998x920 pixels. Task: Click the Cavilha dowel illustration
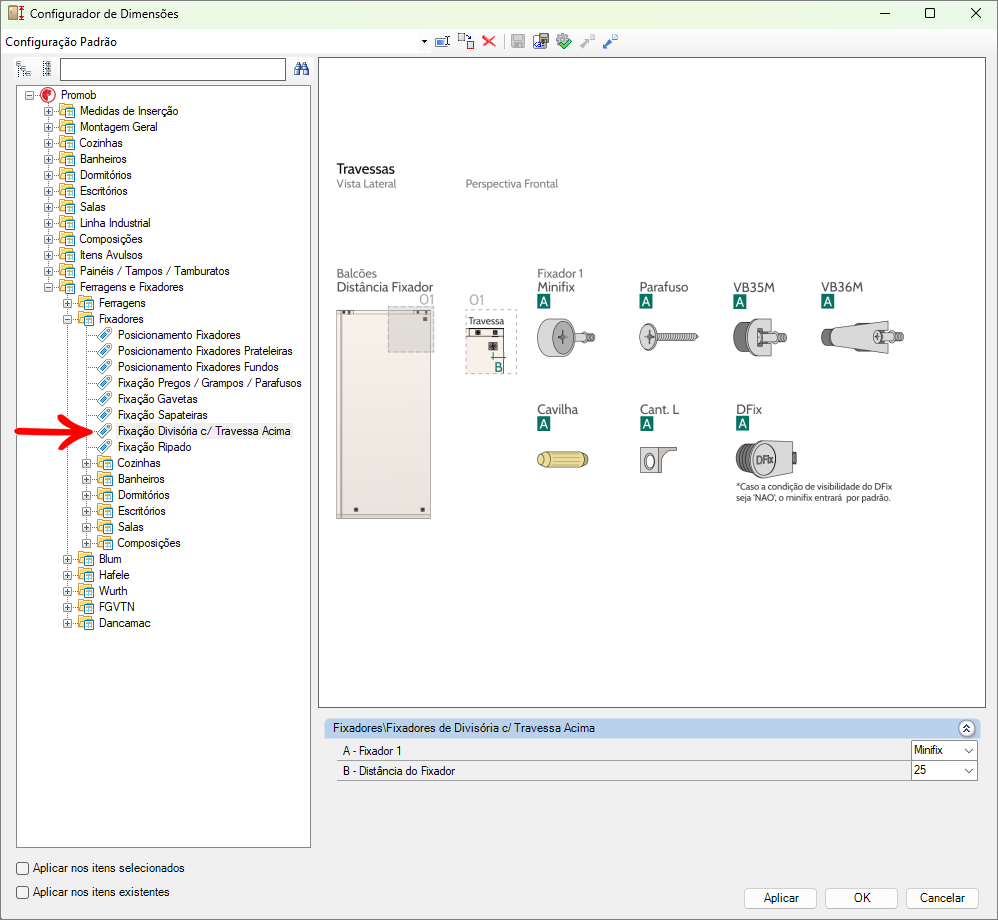point(563,459)
